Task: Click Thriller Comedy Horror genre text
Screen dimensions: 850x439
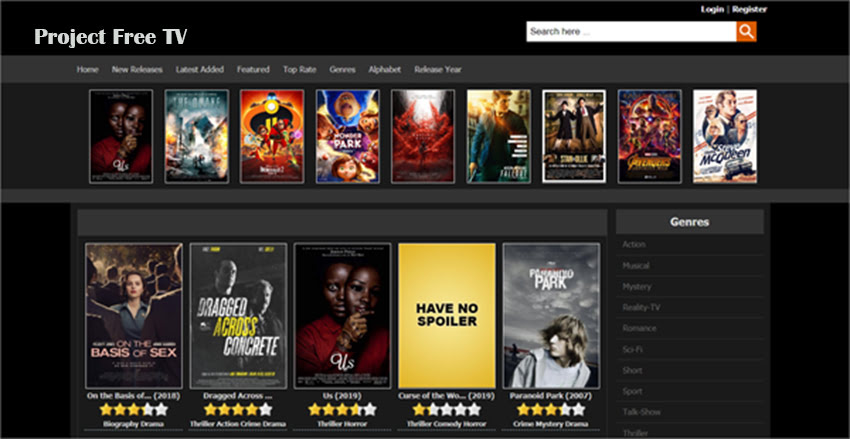Action: [x=447, y=424]
